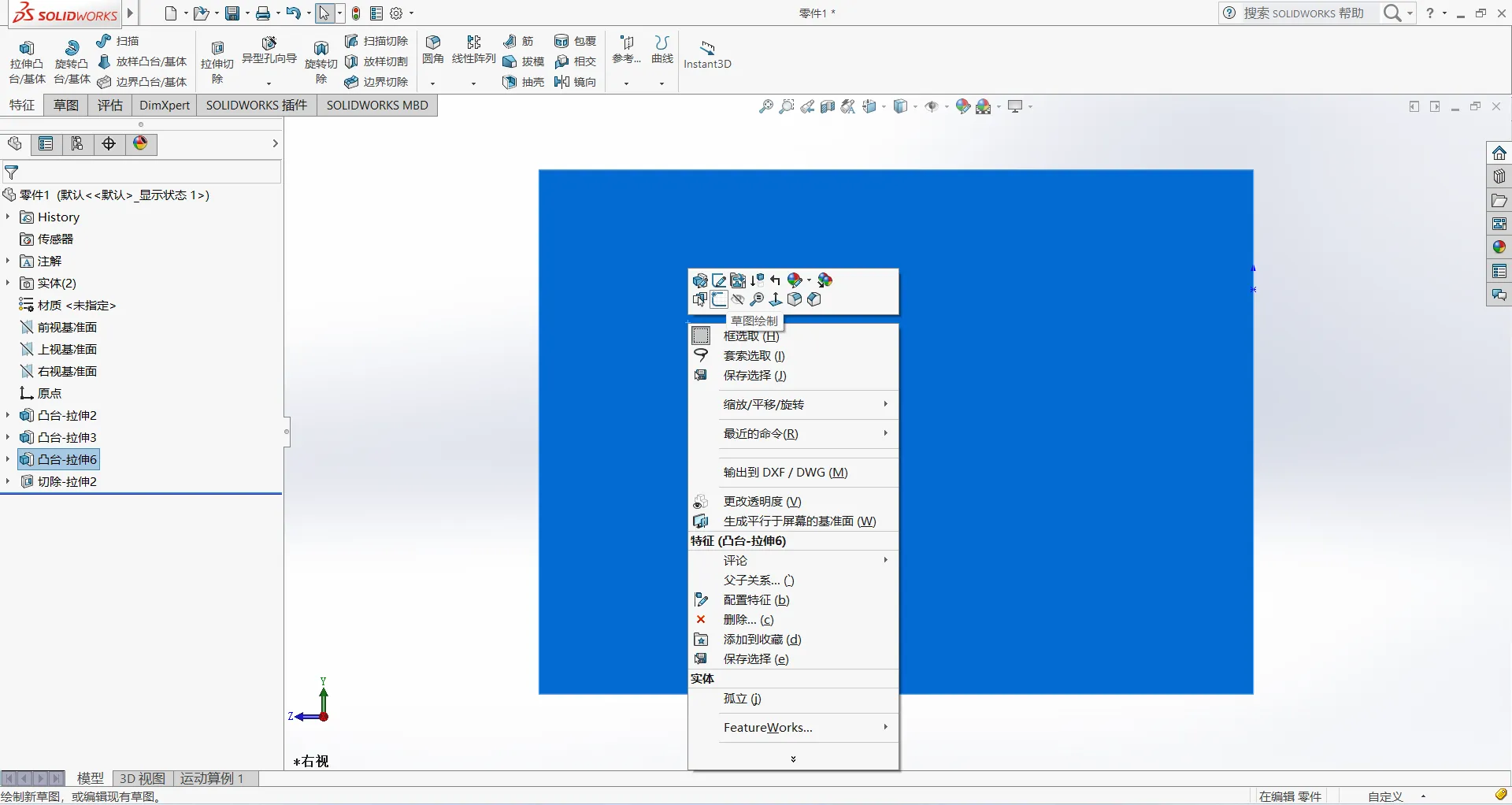Switch to the Sketch ribbon tab
Screen dimensions: 1512x805
pos(66,106)
